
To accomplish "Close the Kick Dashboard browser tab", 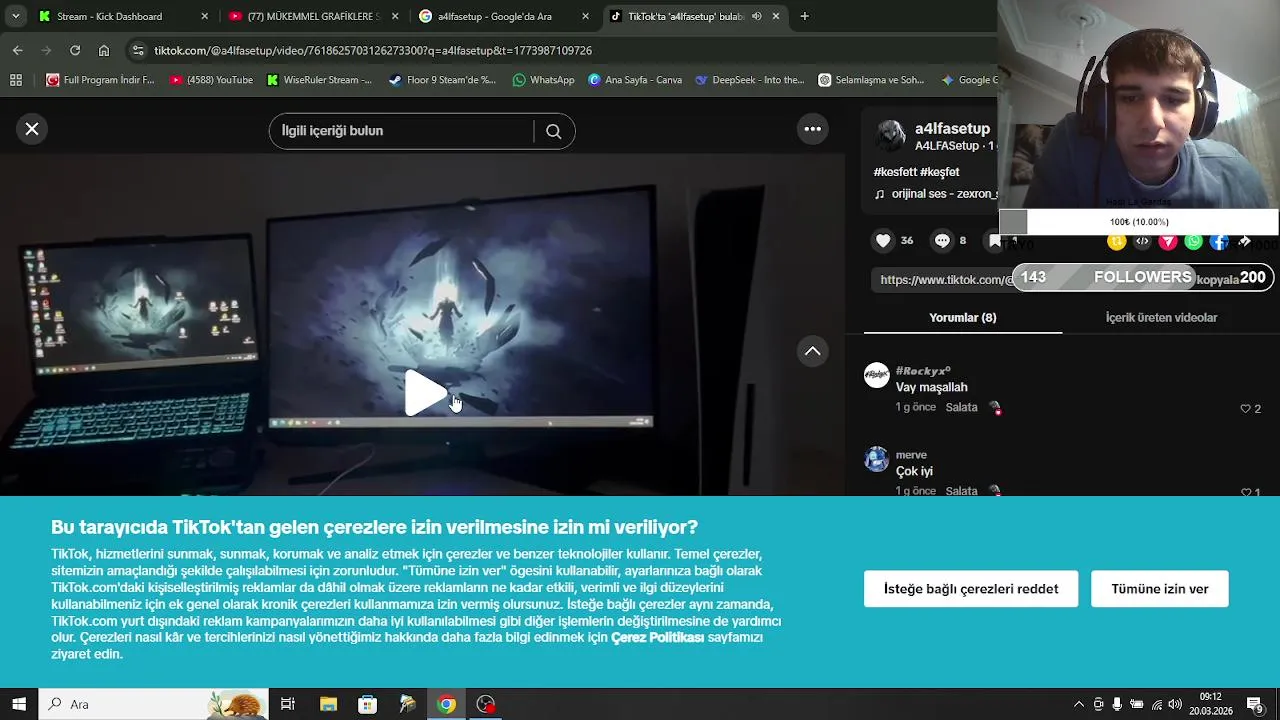I will (x=205, y=16).
